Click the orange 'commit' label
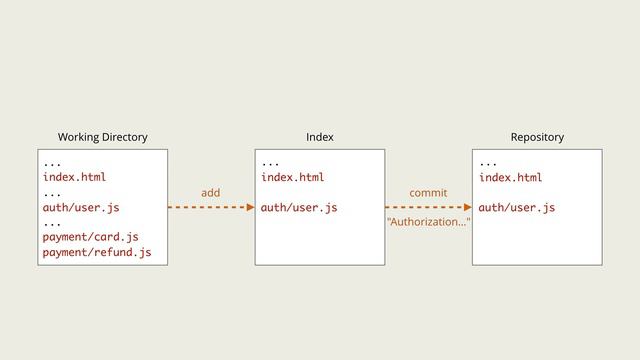This screenshot has width=640, height=360. pyautogui.click(x=428, y=193)
